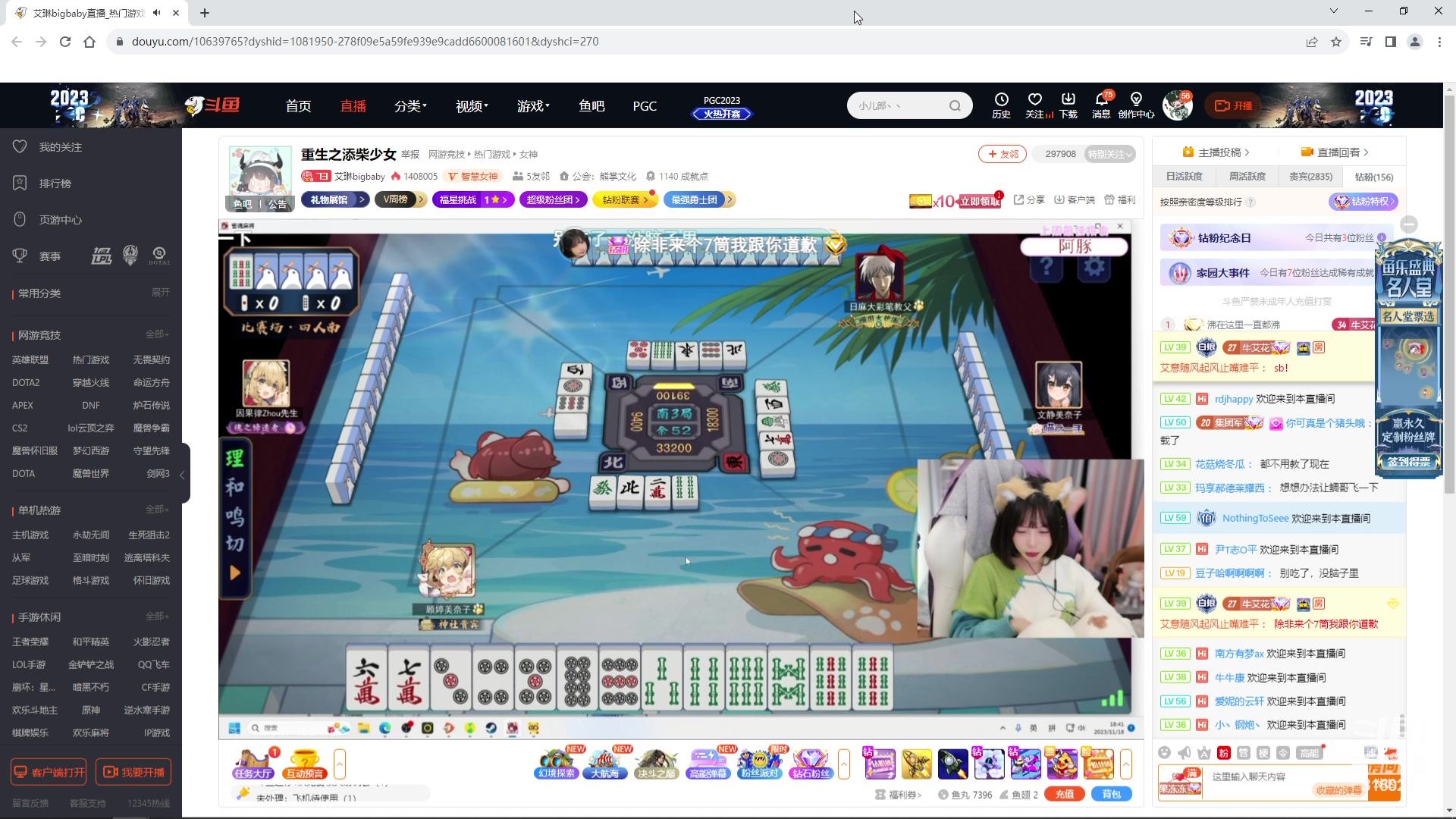Open 鱼吧 in top navigation

point(591,106)
